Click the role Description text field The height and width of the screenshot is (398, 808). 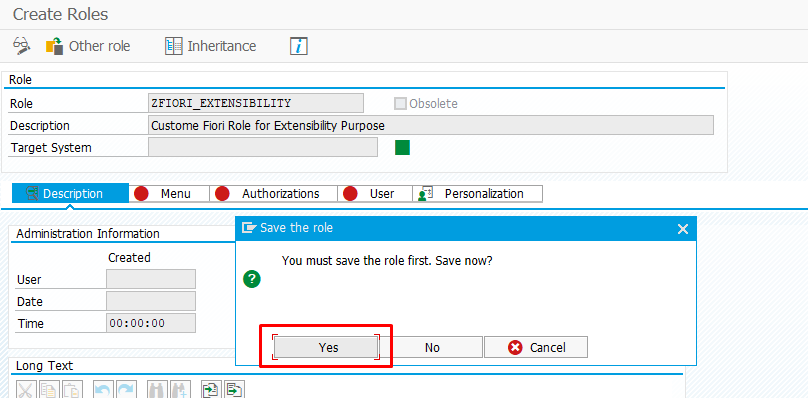[x=431, y=125]
